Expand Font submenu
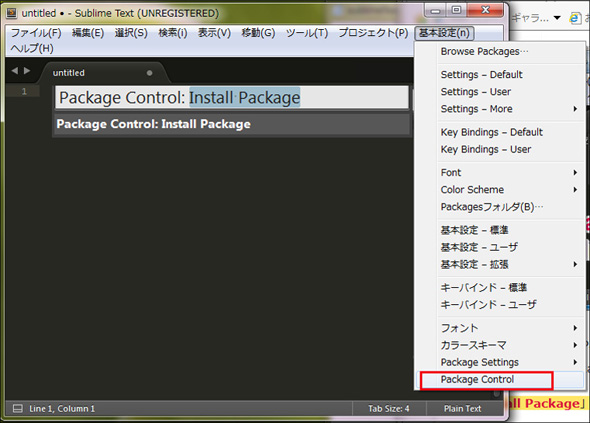This screenshot has width=590, height=425. coord(500,172)
